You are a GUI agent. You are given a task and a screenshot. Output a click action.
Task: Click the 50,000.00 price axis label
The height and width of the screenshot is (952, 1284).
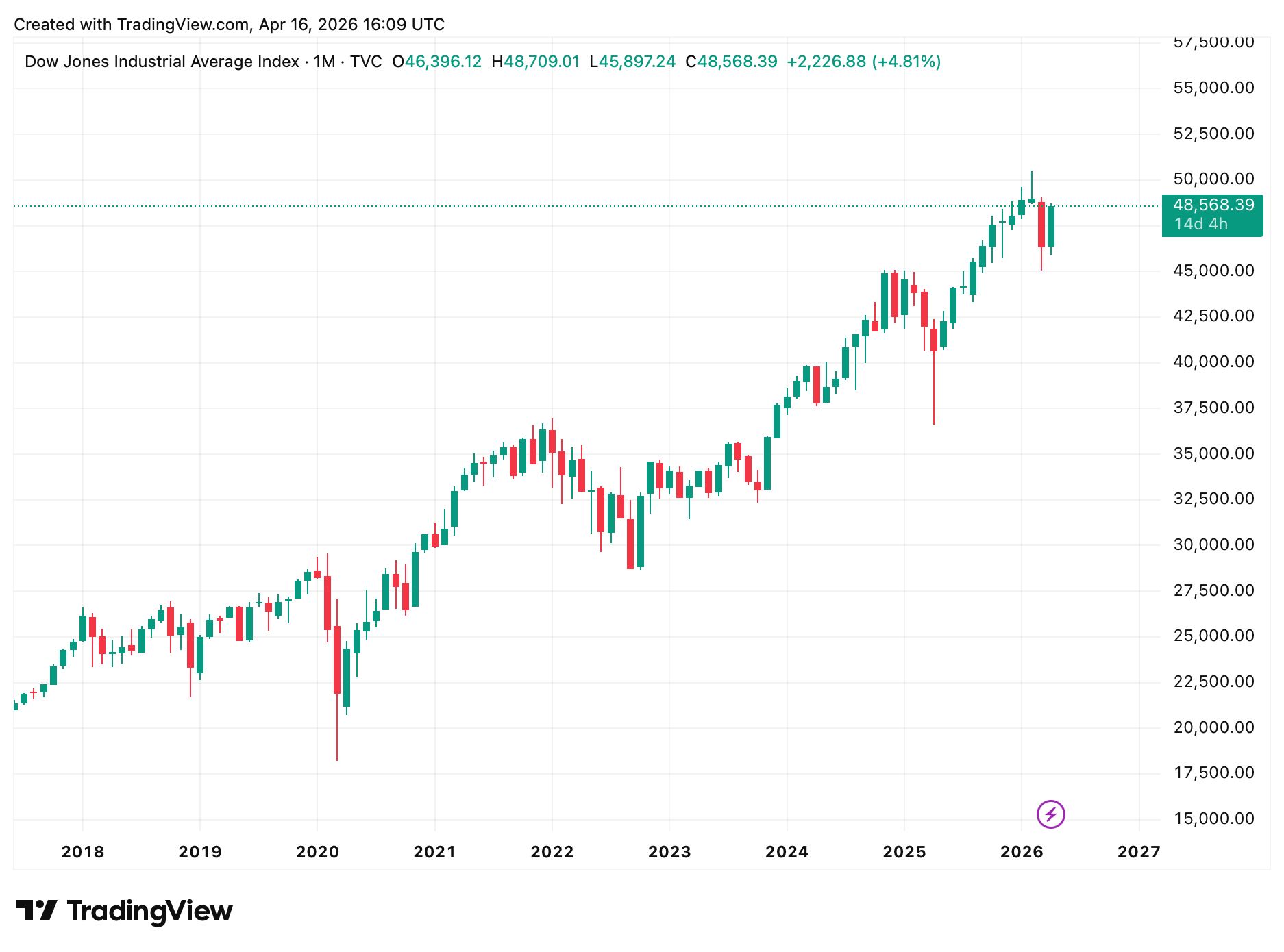coord(1213,179)
